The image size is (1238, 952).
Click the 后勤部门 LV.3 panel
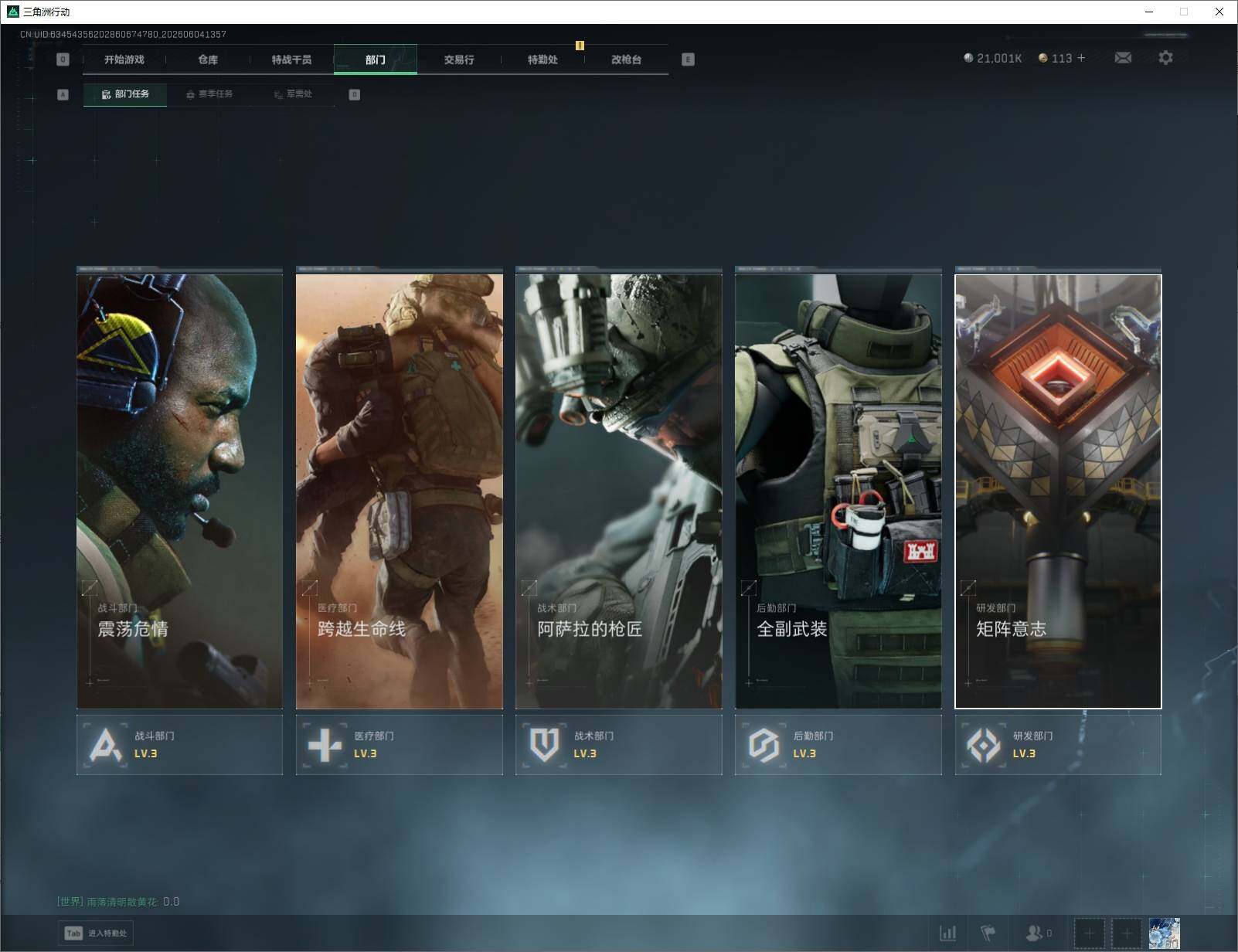click(838, 745)
